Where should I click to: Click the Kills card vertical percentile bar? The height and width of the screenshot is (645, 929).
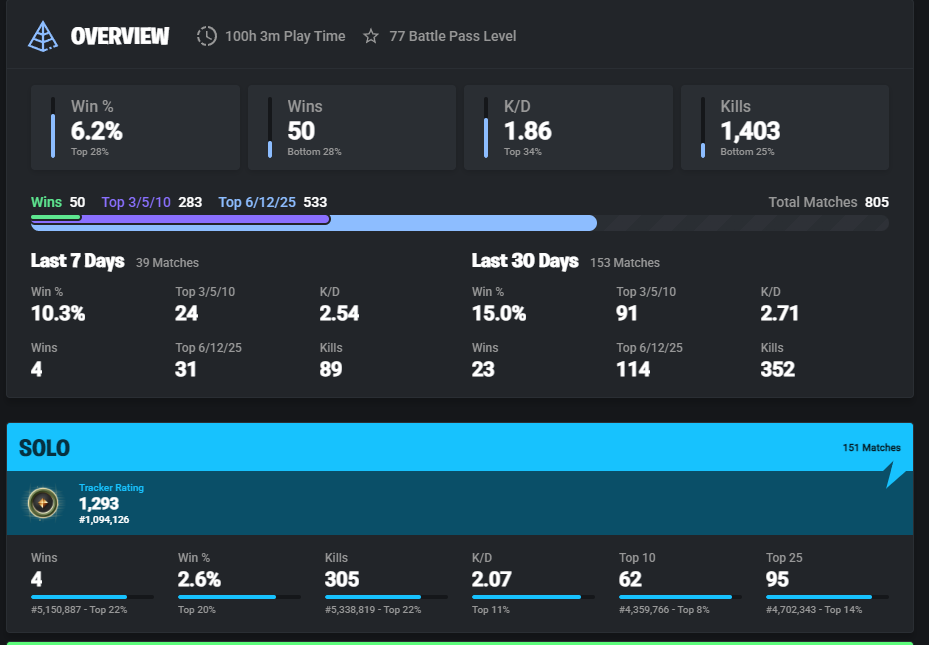click(x=703, y=127)
